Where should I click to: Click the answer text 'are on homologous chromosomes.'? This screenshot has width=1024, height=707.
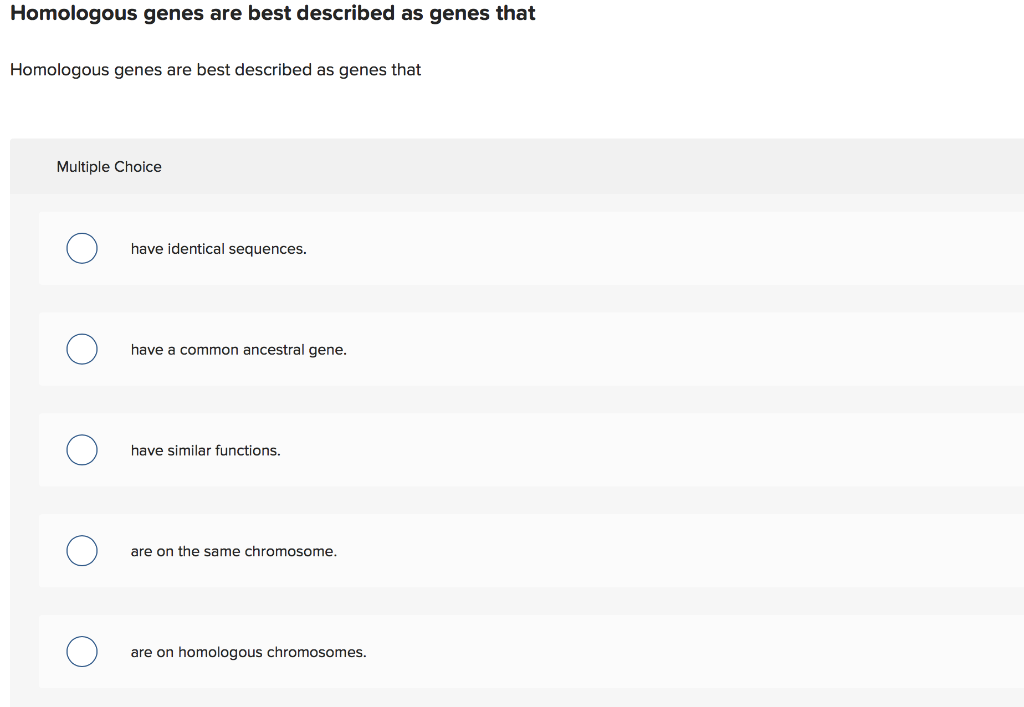tap(247, 651)
